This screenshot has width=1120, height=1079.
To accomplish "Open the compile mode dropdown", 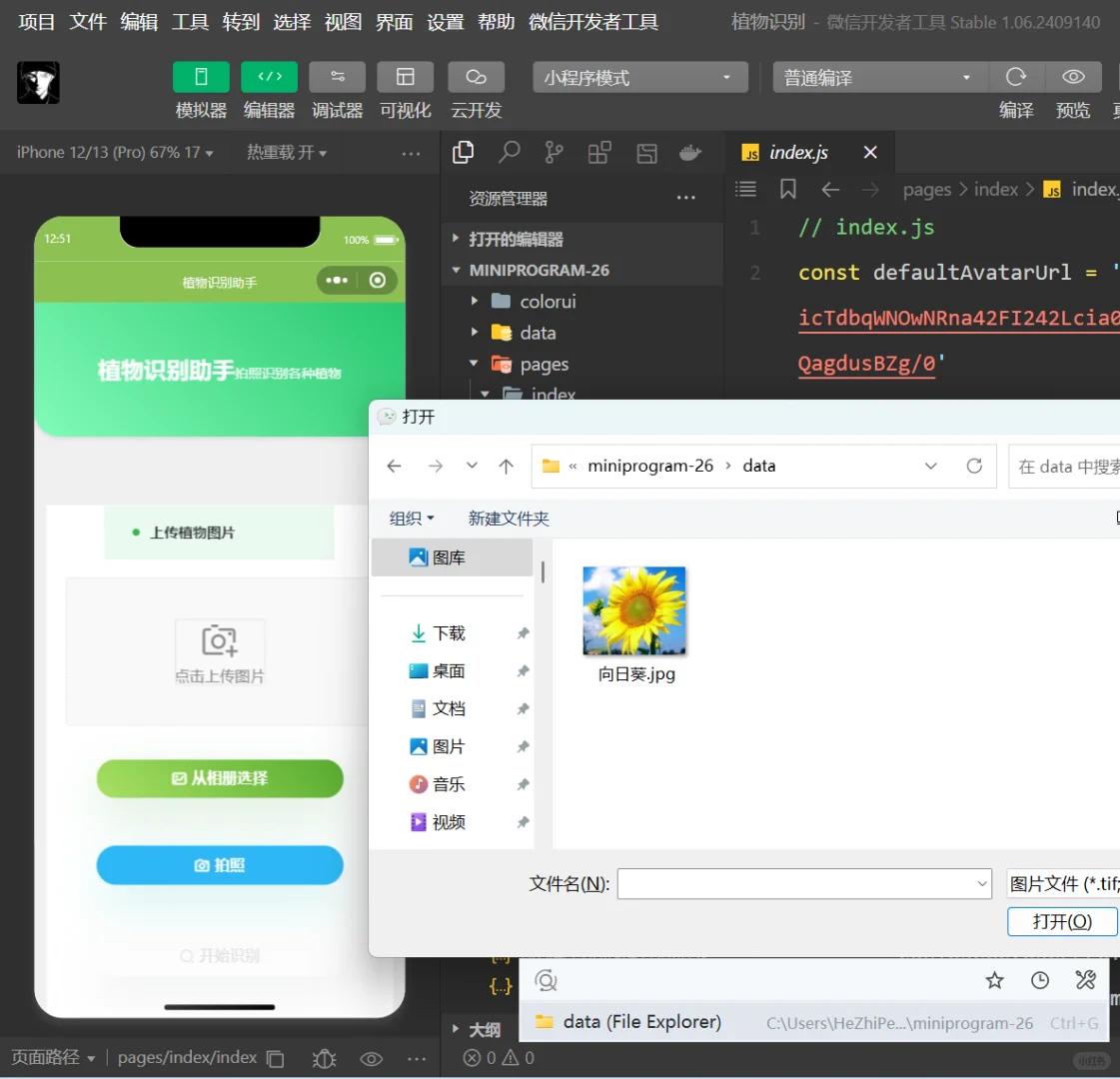I will click(880, 77).
